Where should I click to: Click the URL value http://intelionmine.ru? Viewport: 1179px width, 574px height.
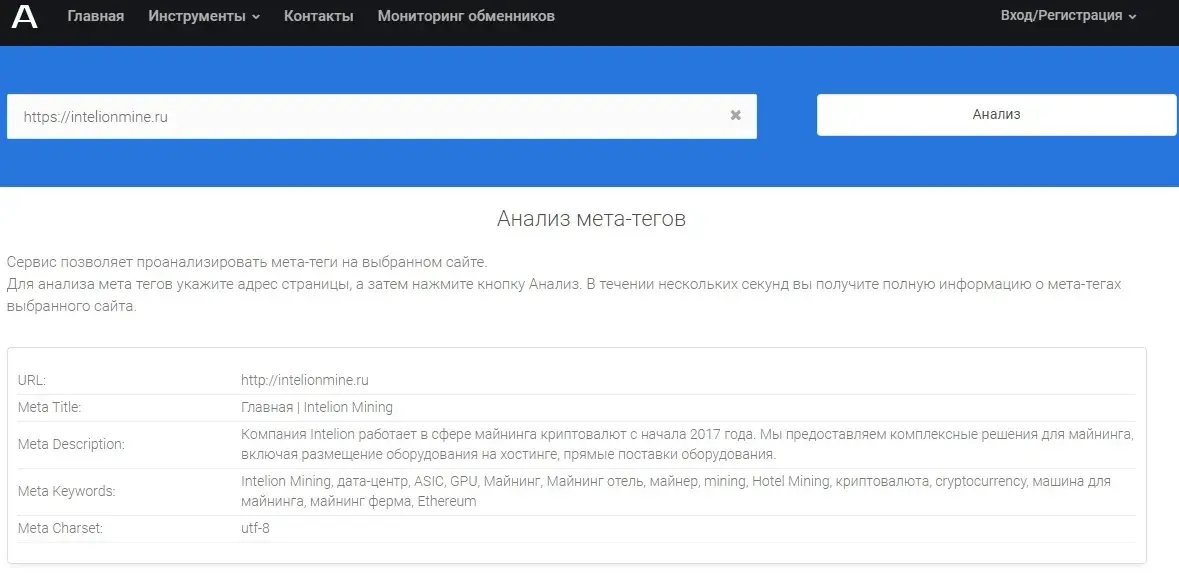point(305,380)
